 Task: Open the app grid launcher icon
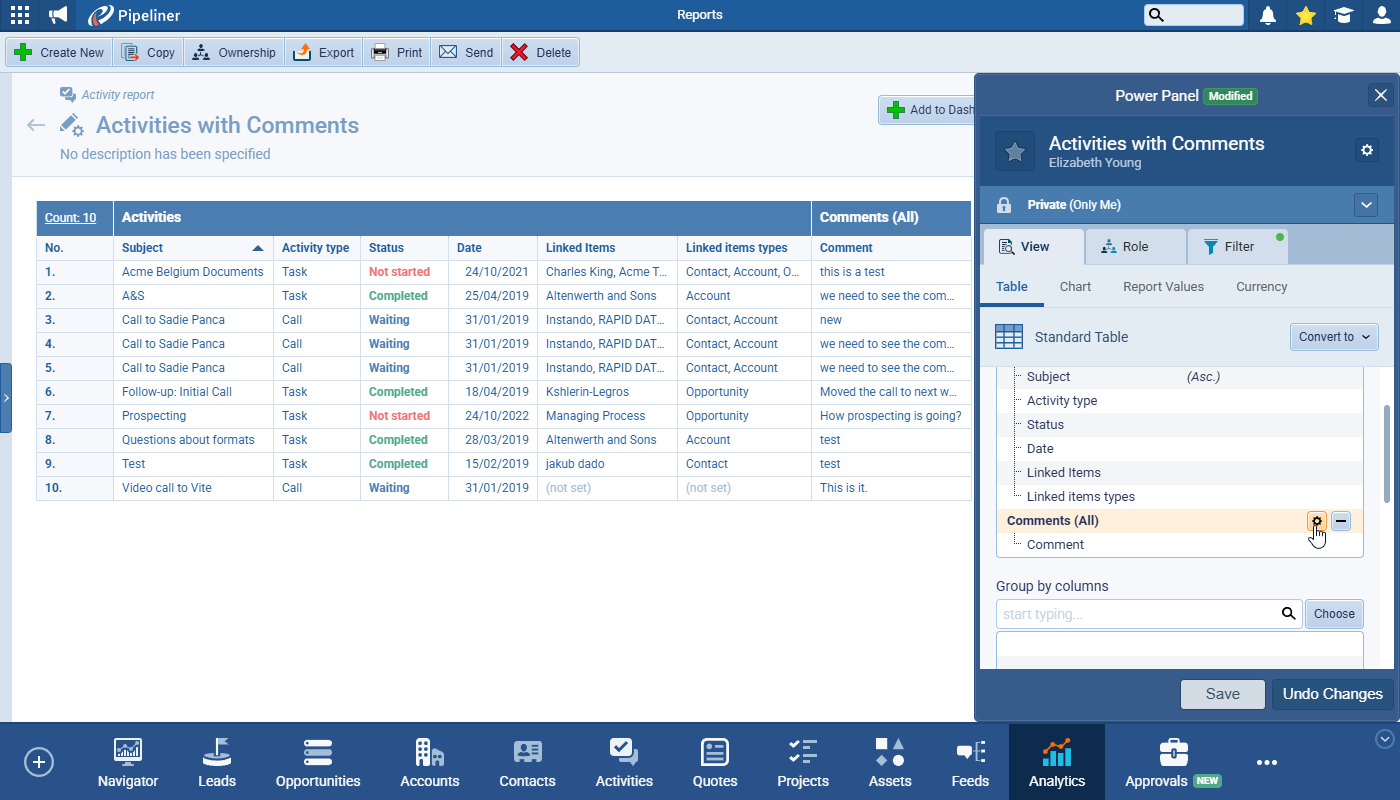(x=20, y=15)
